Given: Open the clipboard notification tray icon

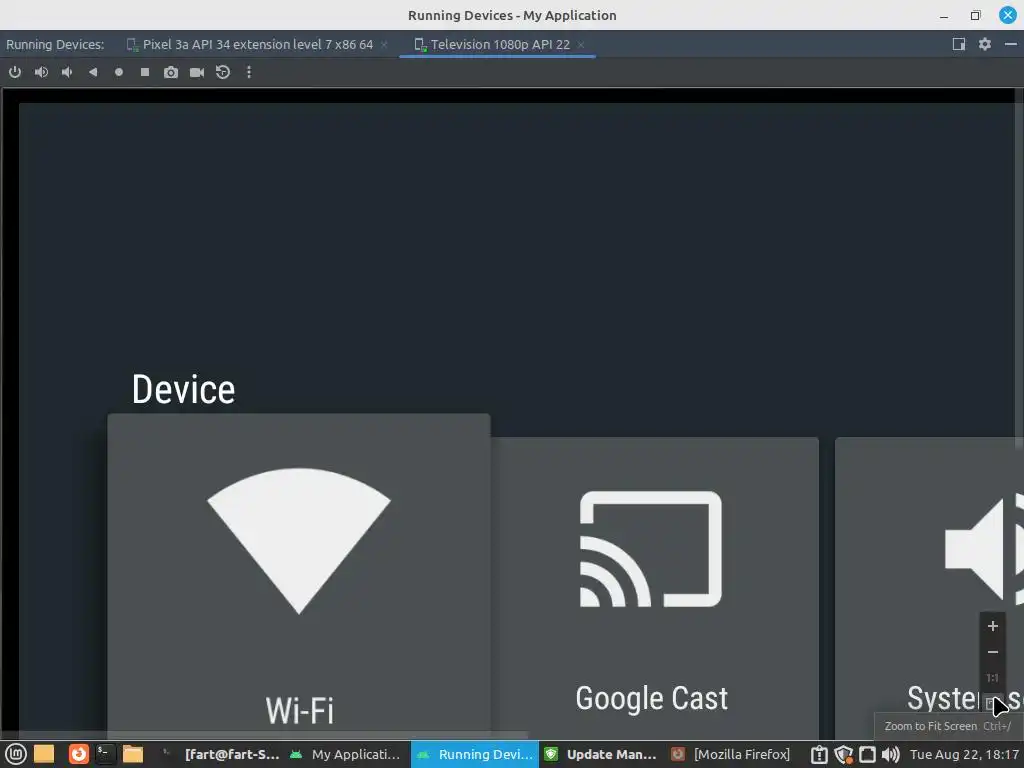Looking at the screenshot, I should pos(819,754).
